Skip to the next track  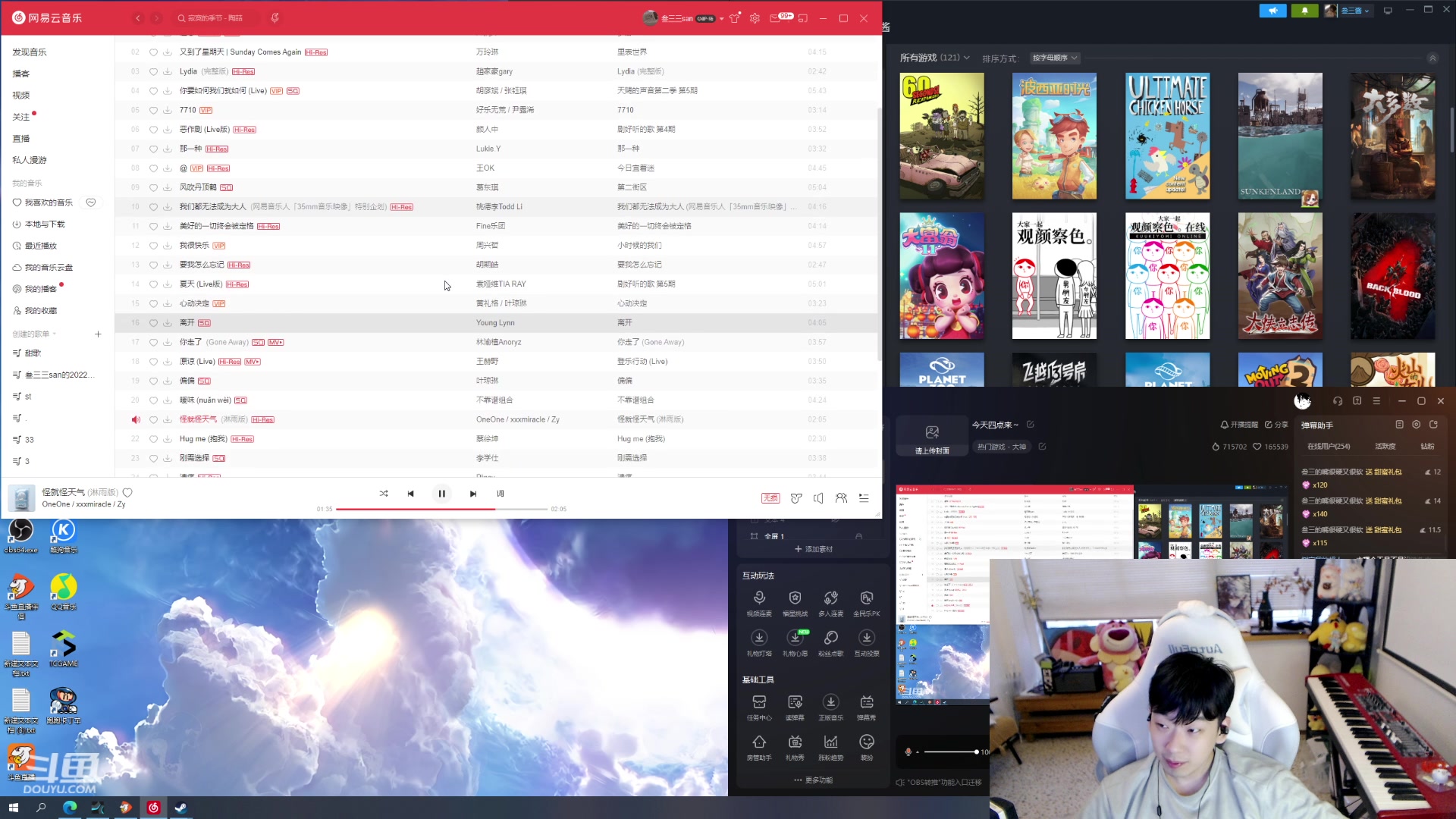tap(473, 494)
